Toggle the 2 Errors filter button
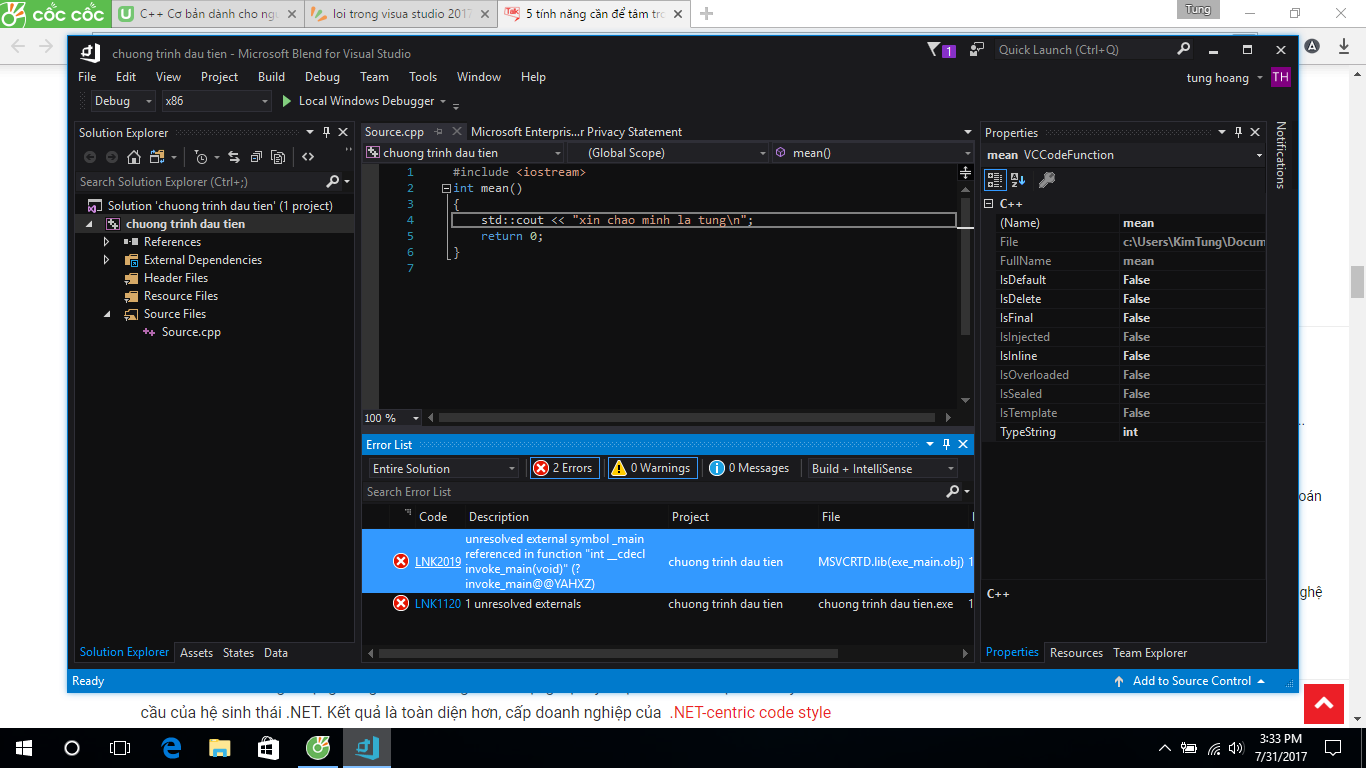 (x=563, y=468)
